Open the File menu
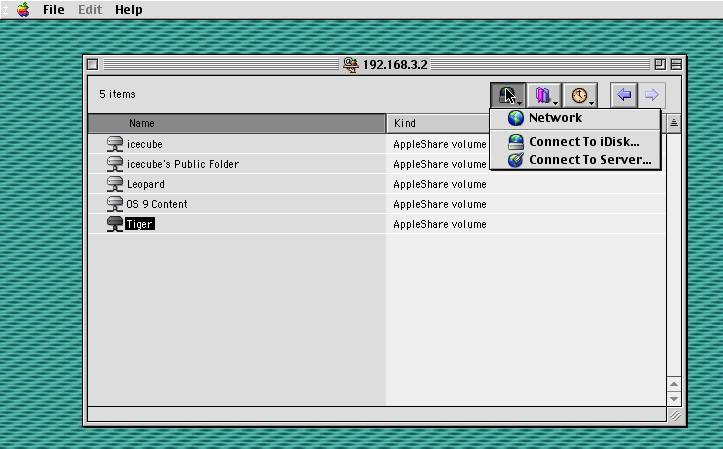The width and height of the screenshot is (723, 449). (53, 9)
